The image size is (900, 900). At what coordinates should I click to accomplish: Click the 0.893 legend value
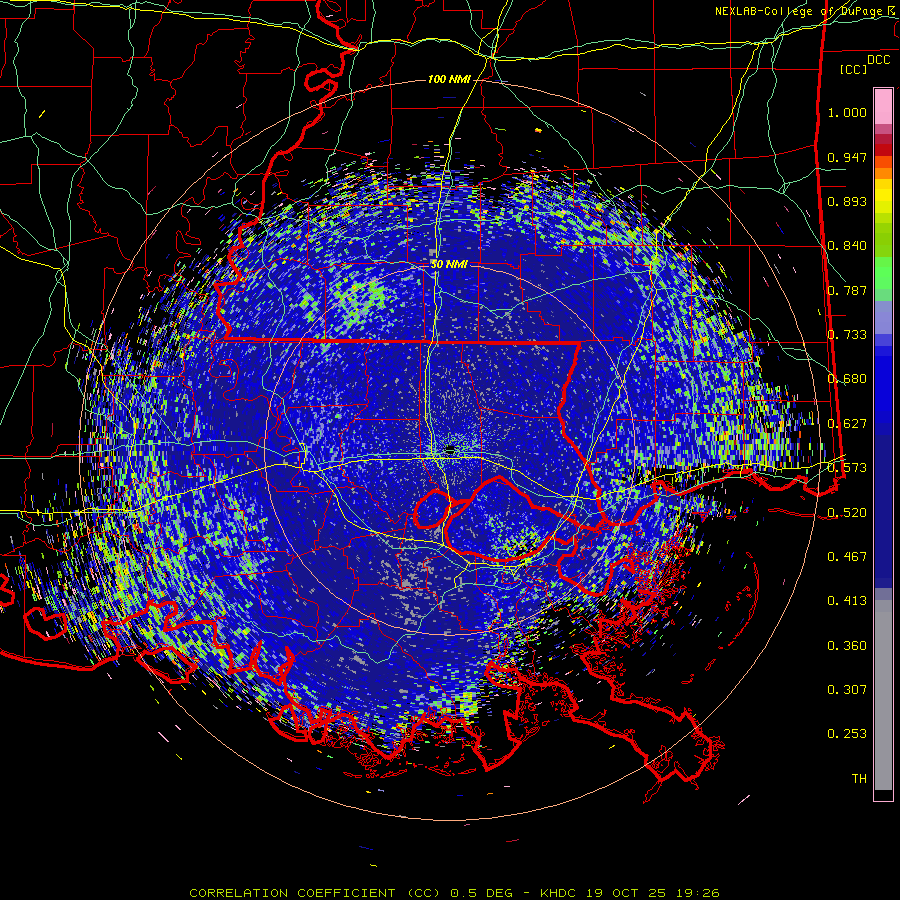[847, 201]
